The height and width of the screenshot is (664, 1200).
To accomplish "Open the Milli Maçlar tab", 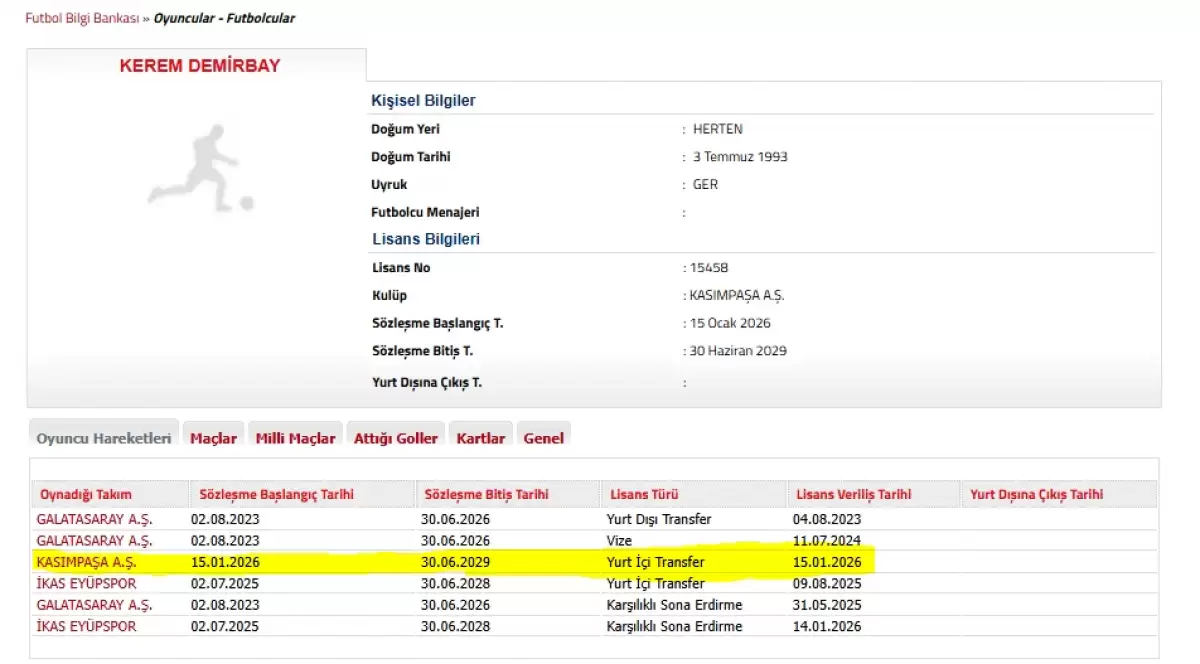I will coord(295,438).
